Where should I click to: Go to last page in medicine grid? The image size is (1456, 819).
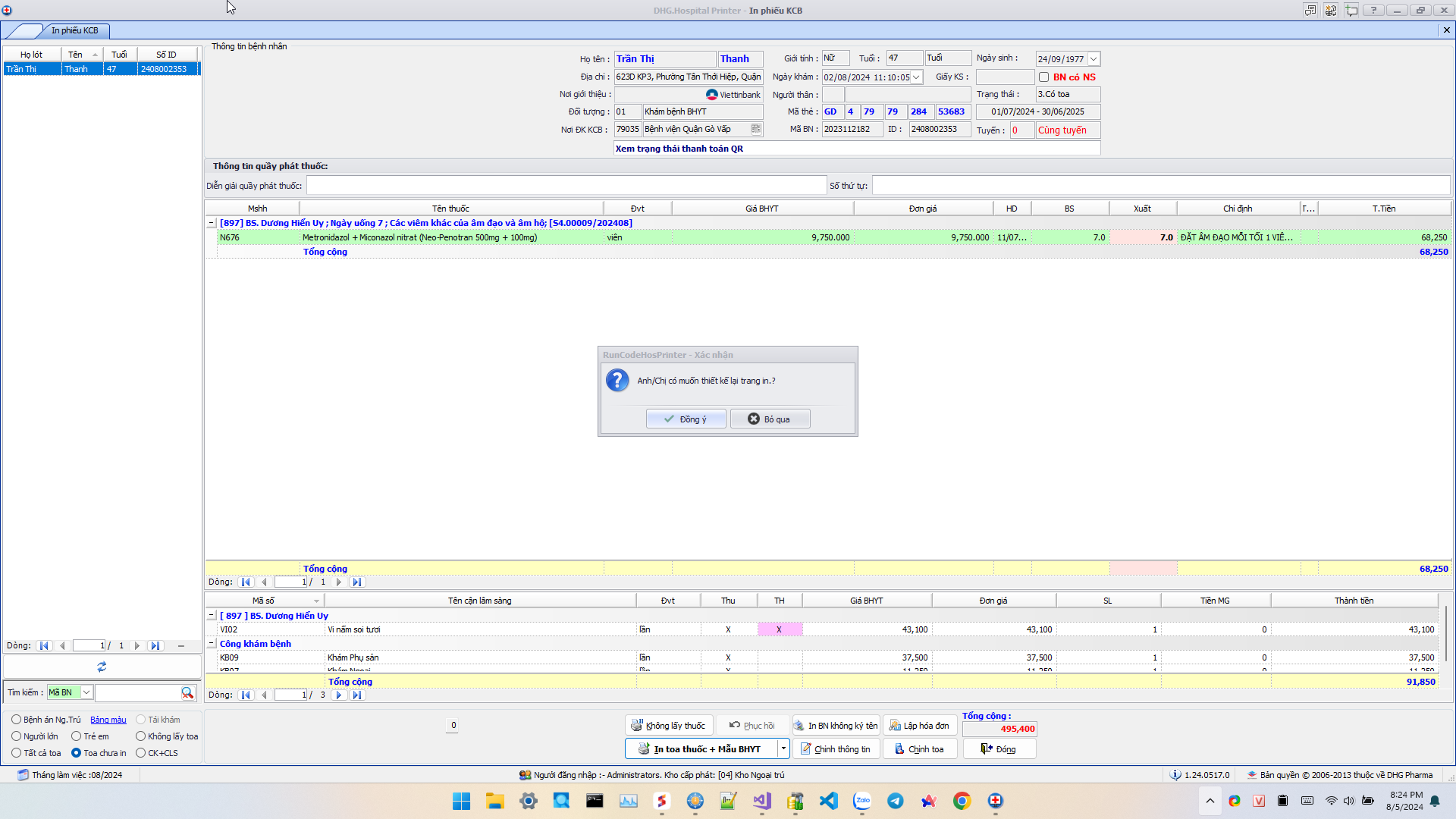pyautogui.click(x=357, y=582)
